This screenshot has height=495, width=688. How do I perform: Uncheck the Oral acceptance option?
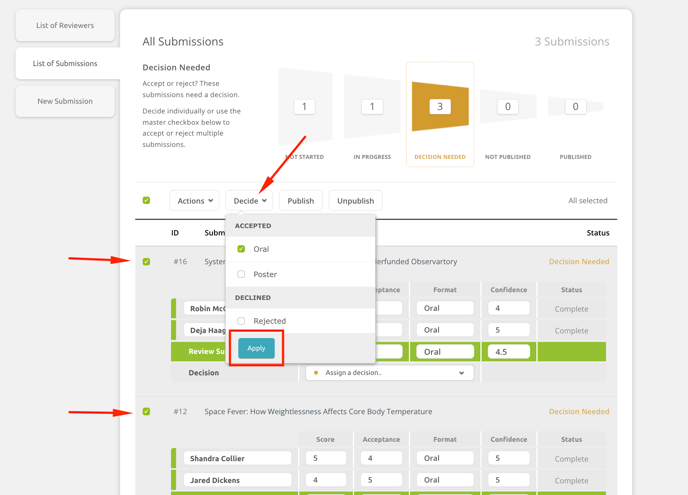click(241, 249)
